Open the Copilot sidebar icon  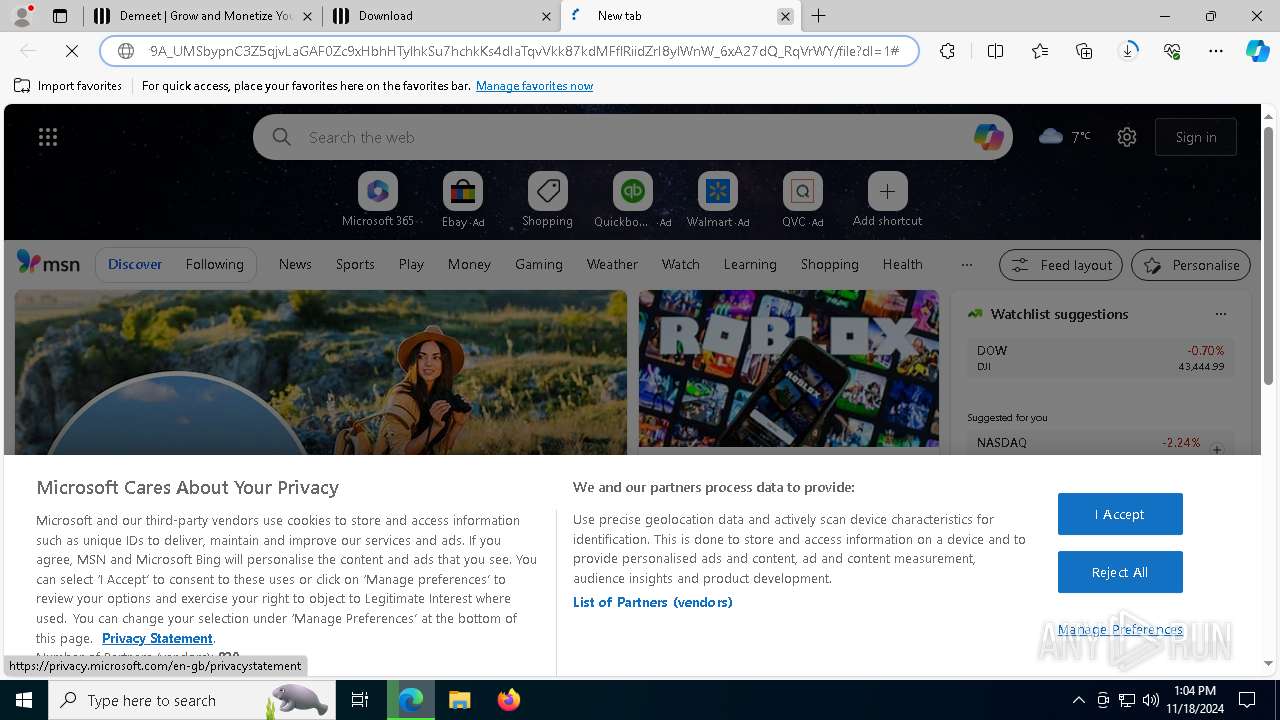tap(1258, 51)
